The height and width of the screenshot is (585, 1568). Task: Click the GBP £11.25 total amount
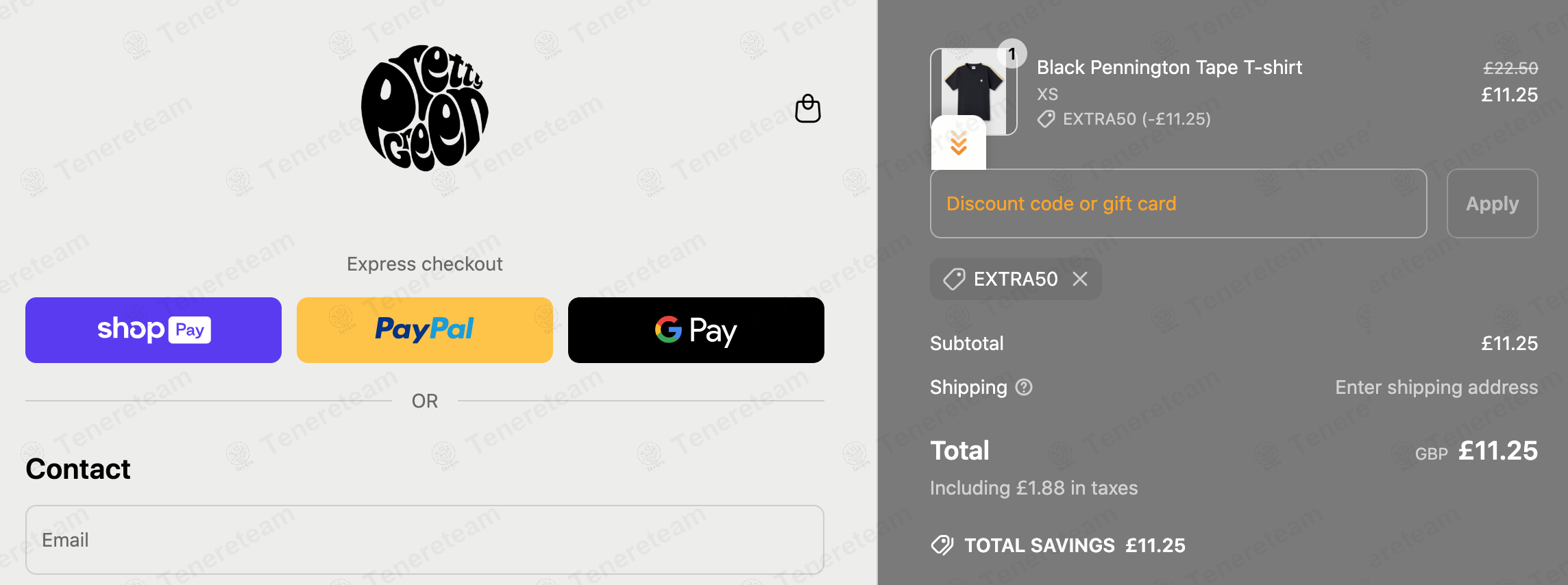(1497, 451)
